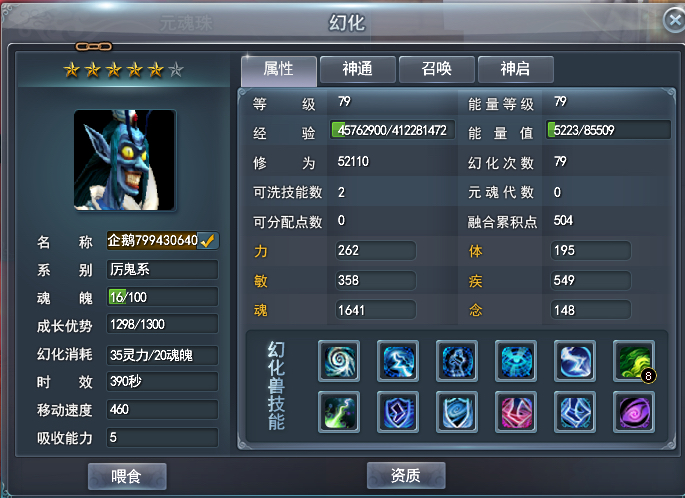Select the green wisp skill in bottom row
Screen dimensions: 685x498
339,412
